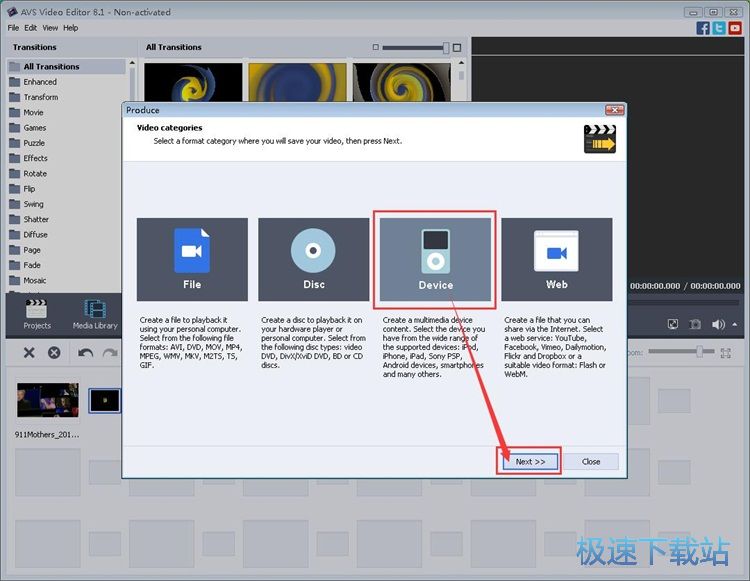Screen dimensions: 750x581
Task: Click the large thumbnail size icon
Action: (457, 47)
